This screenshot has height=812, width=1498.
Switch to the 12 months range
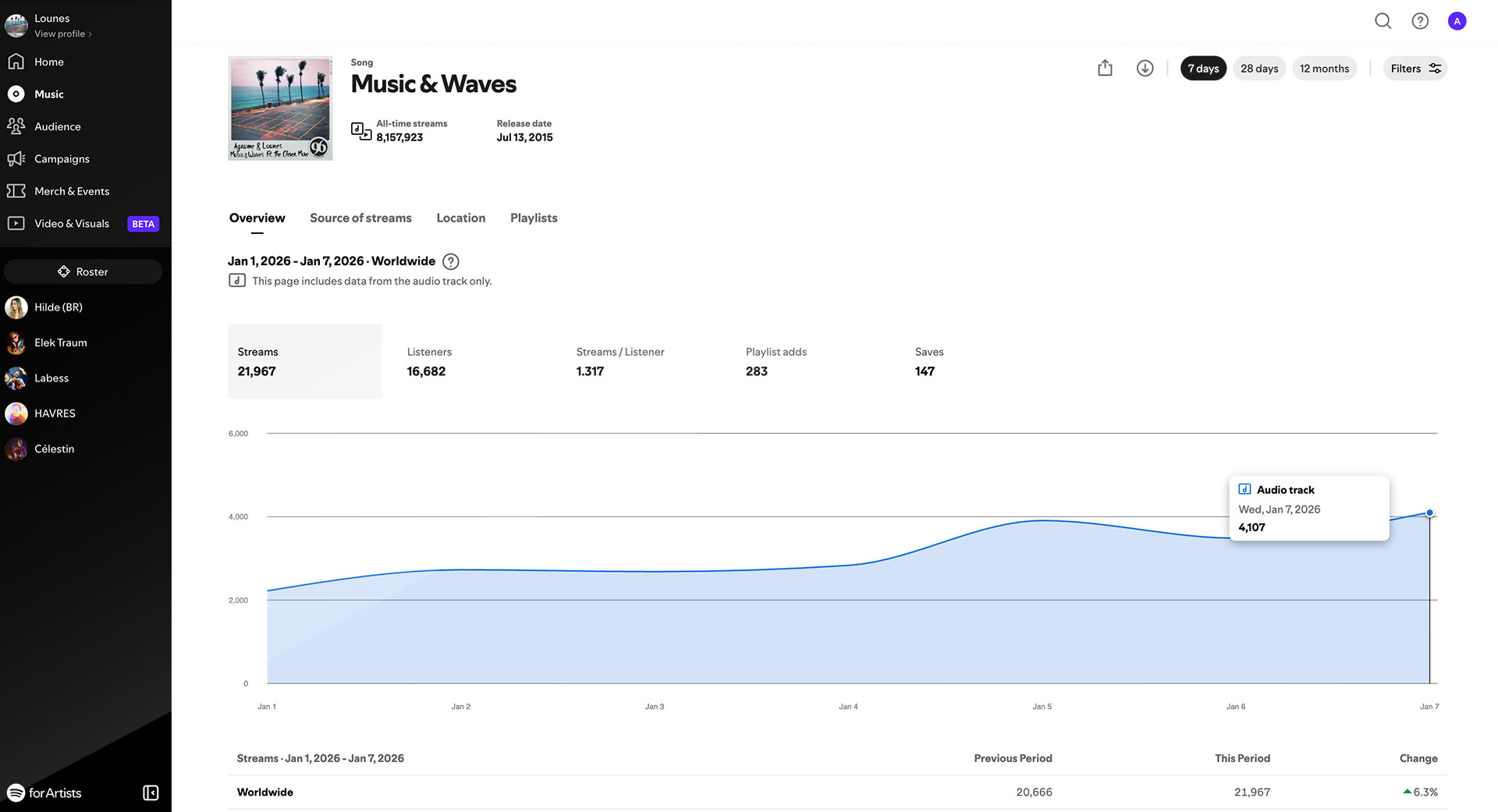[1324, 69]
